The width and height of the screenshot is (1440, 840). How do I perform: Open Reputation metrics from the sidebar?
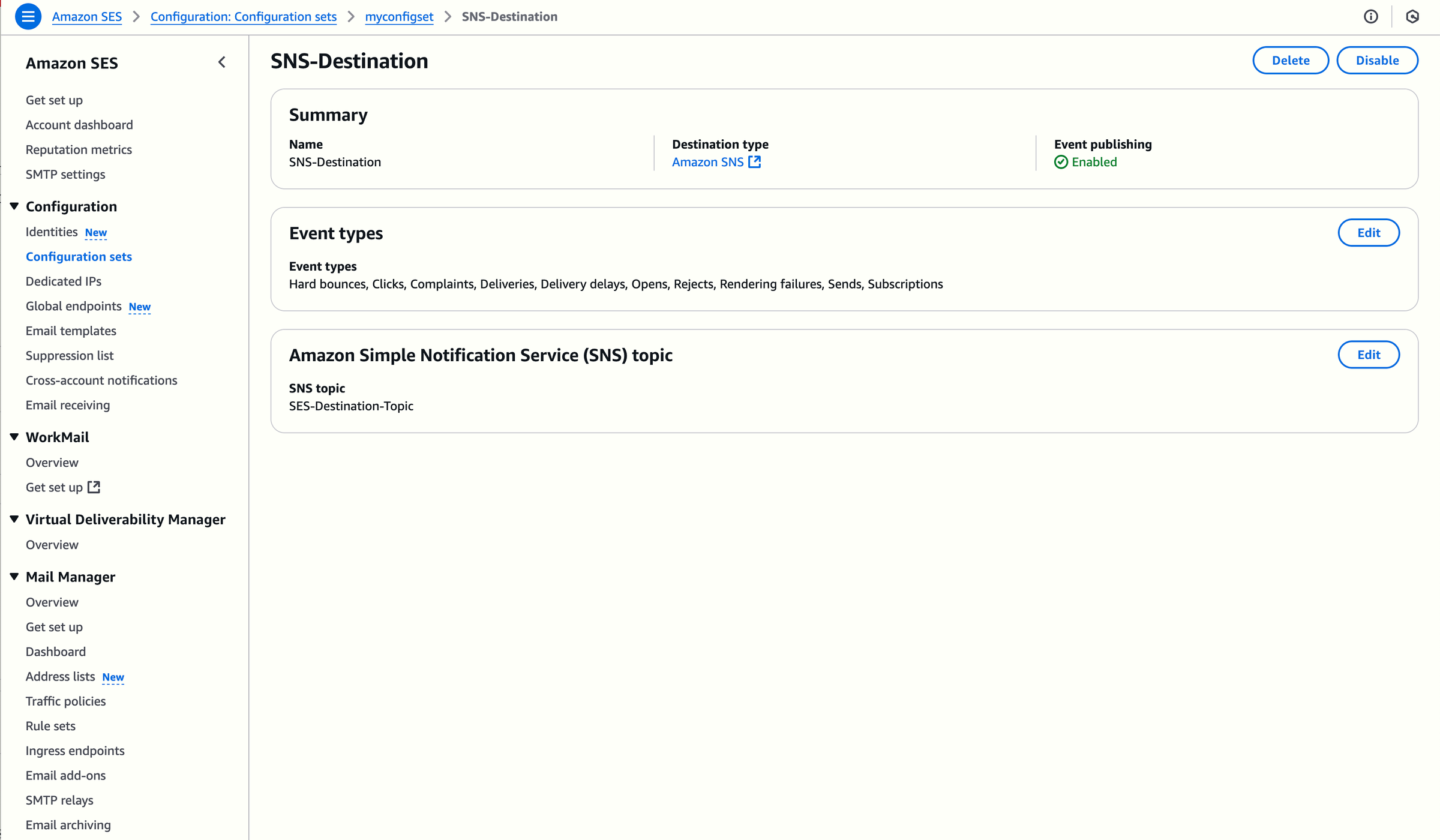click(x=79, y=149)
